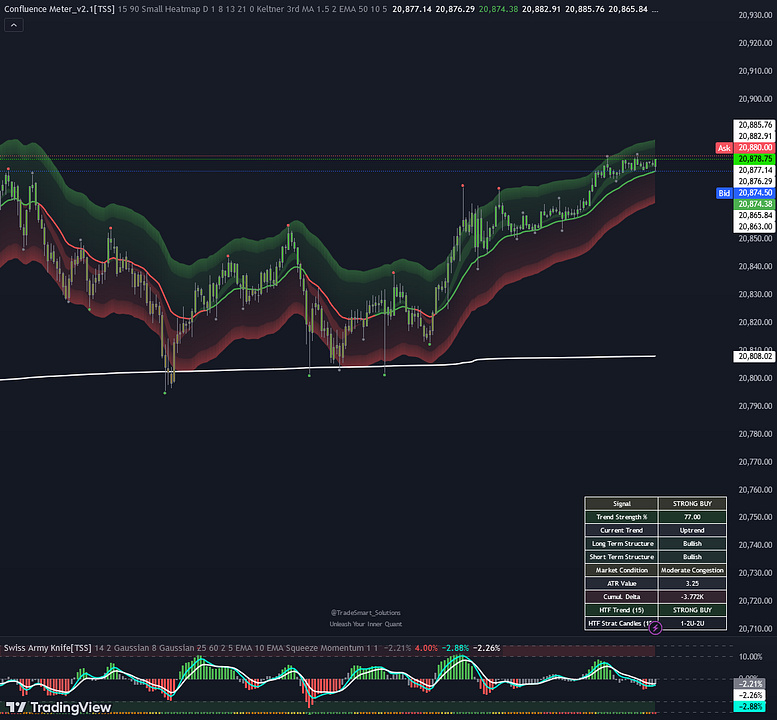Click the 20,710.00 price scale label

755,628
